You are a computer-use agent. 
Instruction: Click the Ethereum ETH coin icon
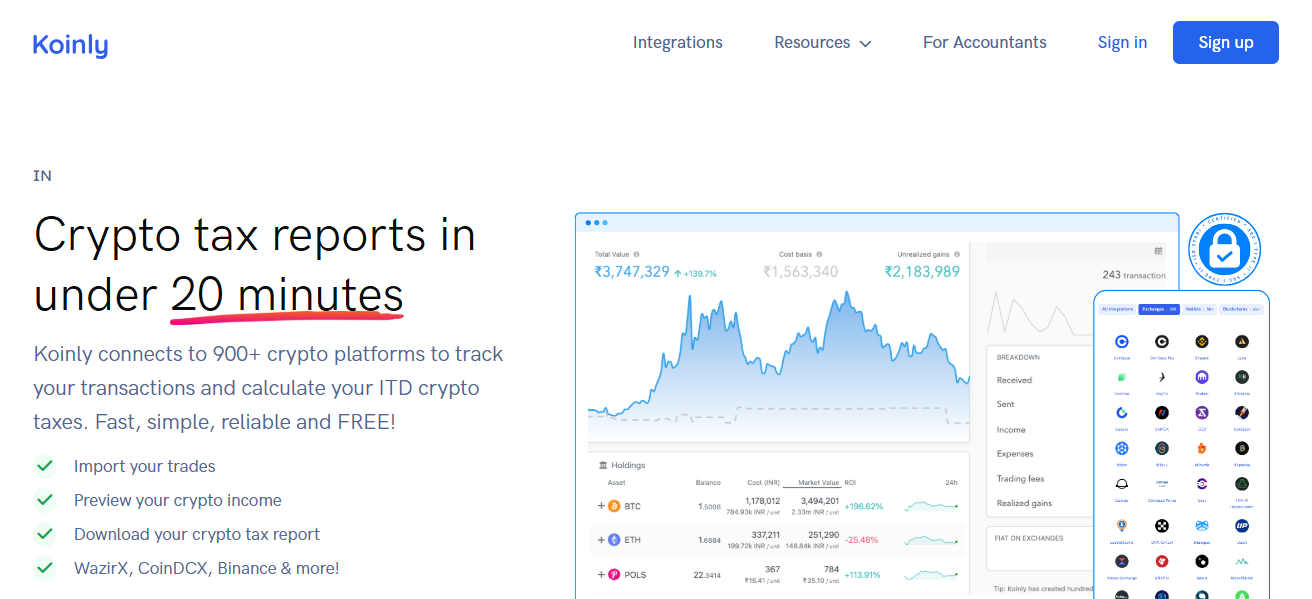click(614, 540)
